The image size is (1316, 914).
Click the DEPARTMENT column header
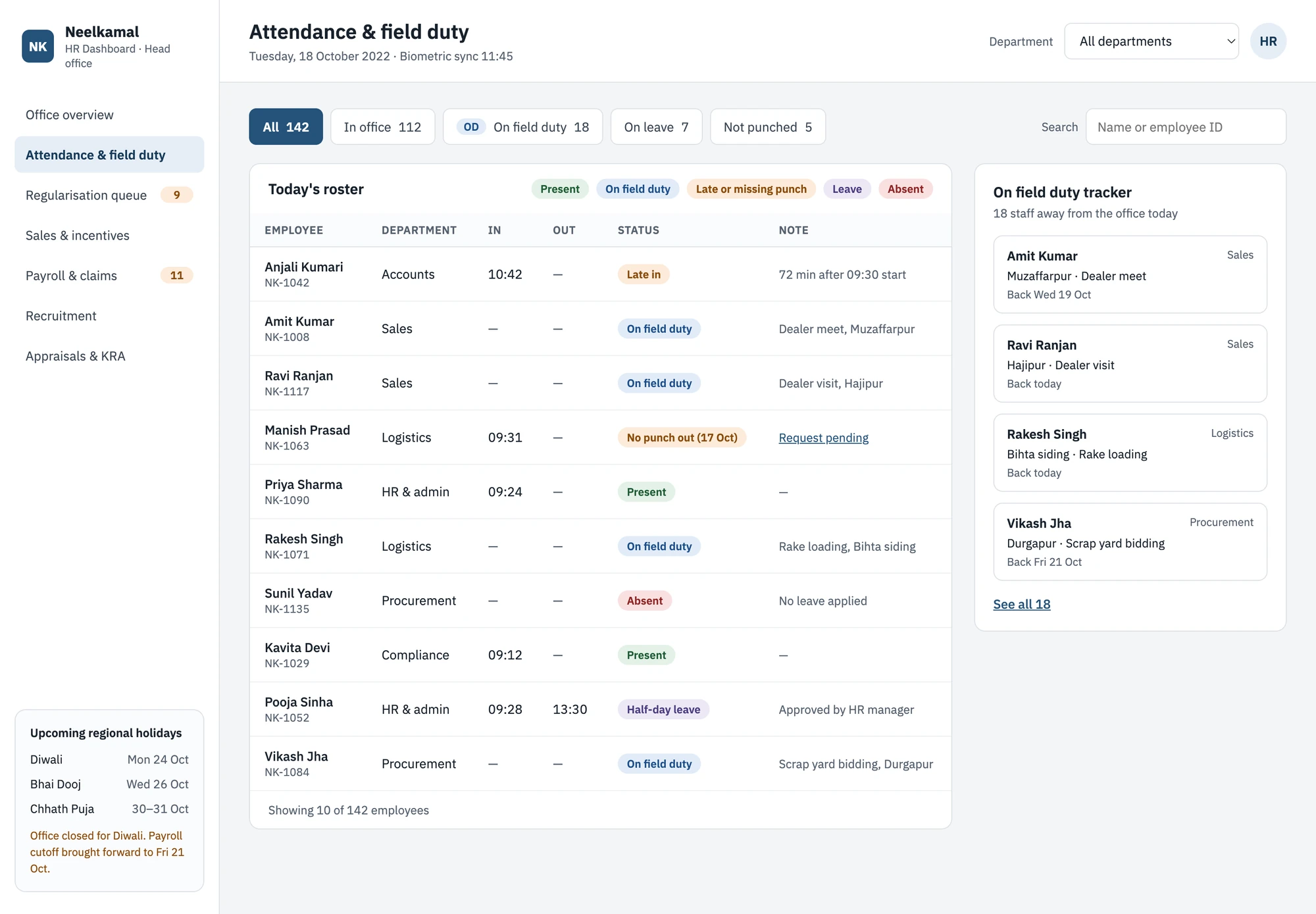click(419, 230)
